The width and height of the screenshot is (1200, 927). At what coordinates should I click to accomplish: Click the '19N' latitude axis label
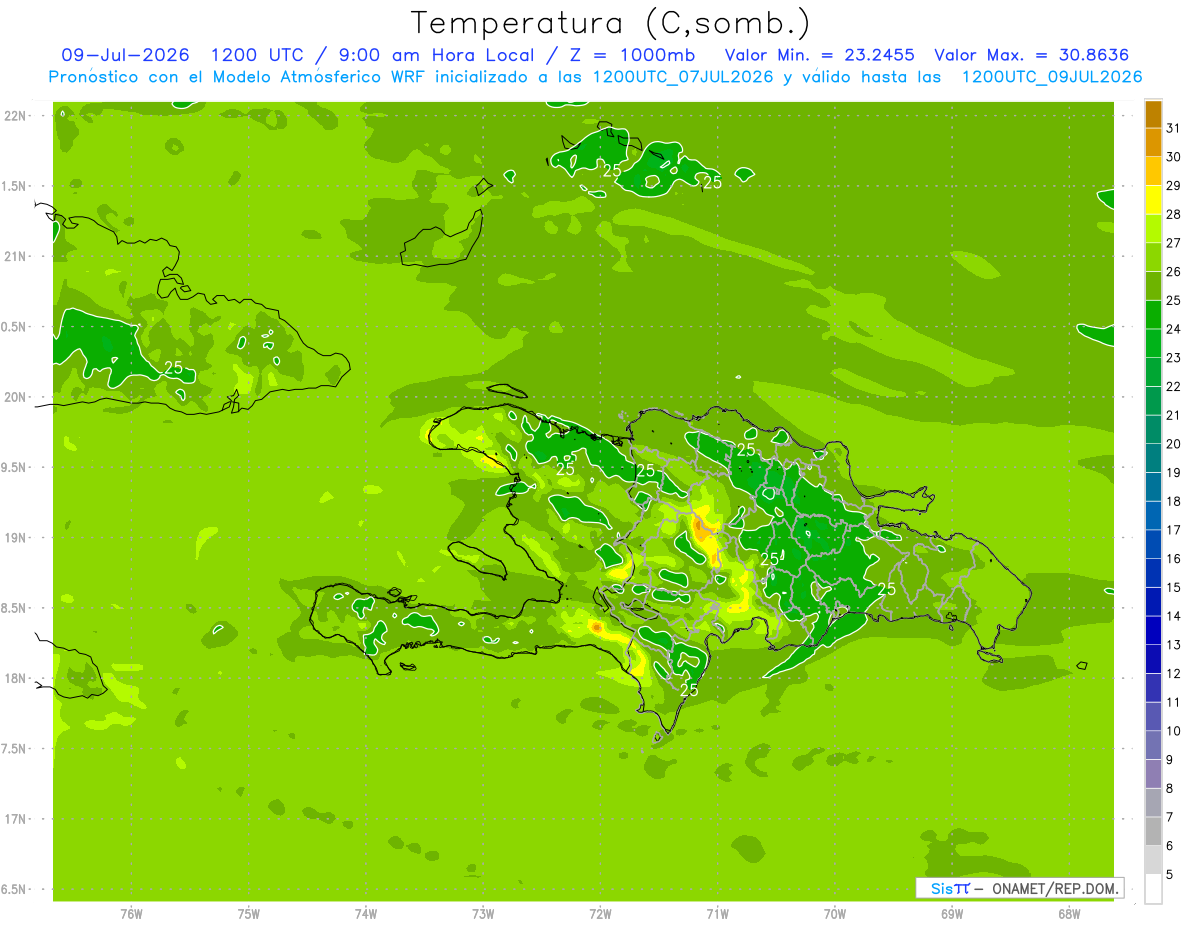16,537
